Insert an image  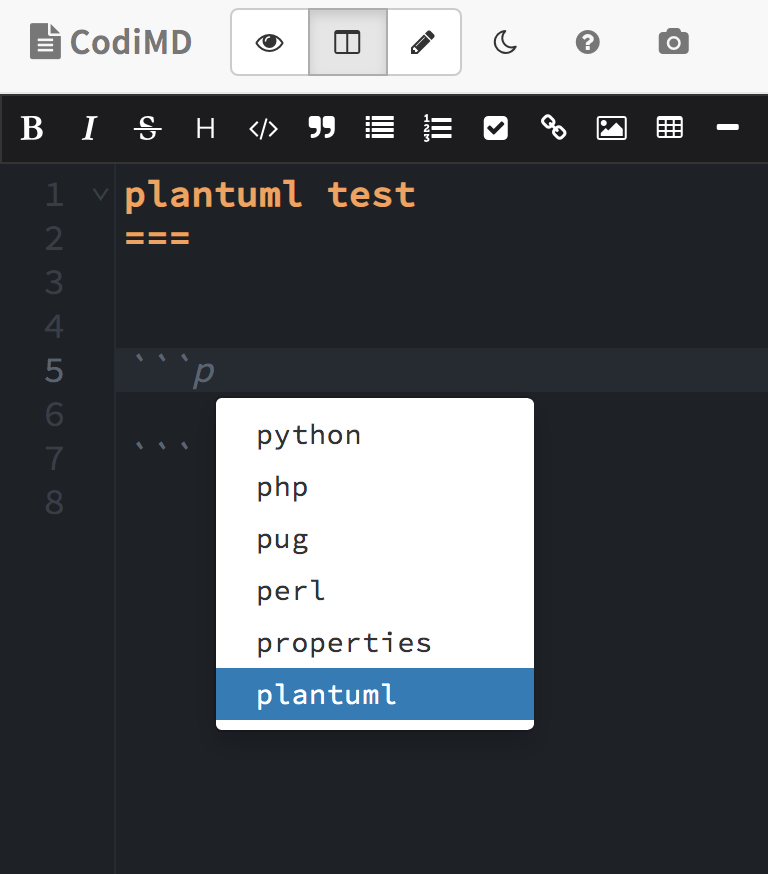[x=611, y=128]
